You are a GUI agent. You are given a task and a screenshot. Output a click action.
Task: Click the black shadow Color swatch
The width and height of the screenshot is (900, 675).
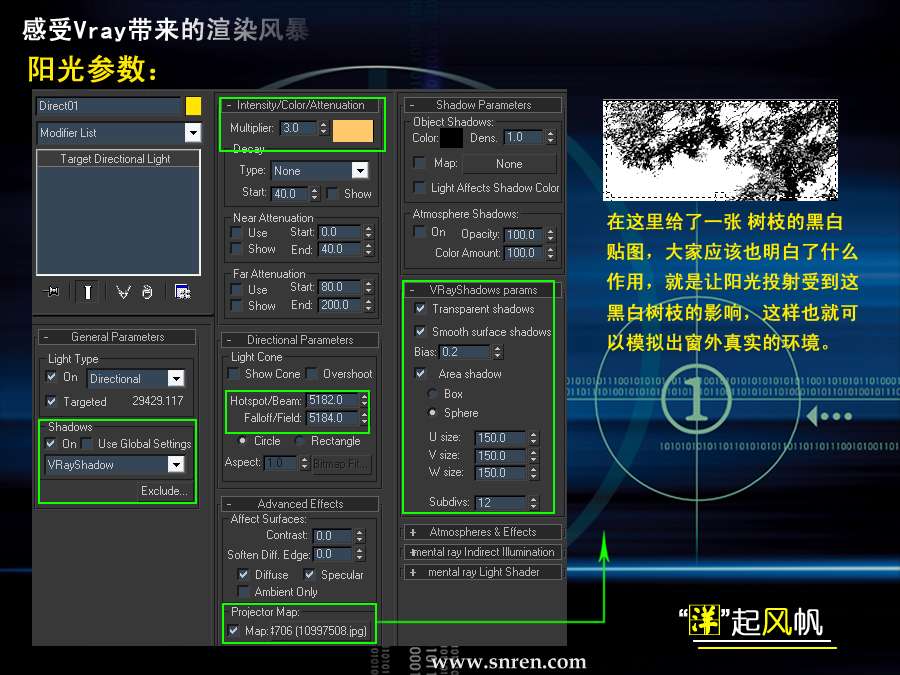pyautogui.click(x=451, y=138)
